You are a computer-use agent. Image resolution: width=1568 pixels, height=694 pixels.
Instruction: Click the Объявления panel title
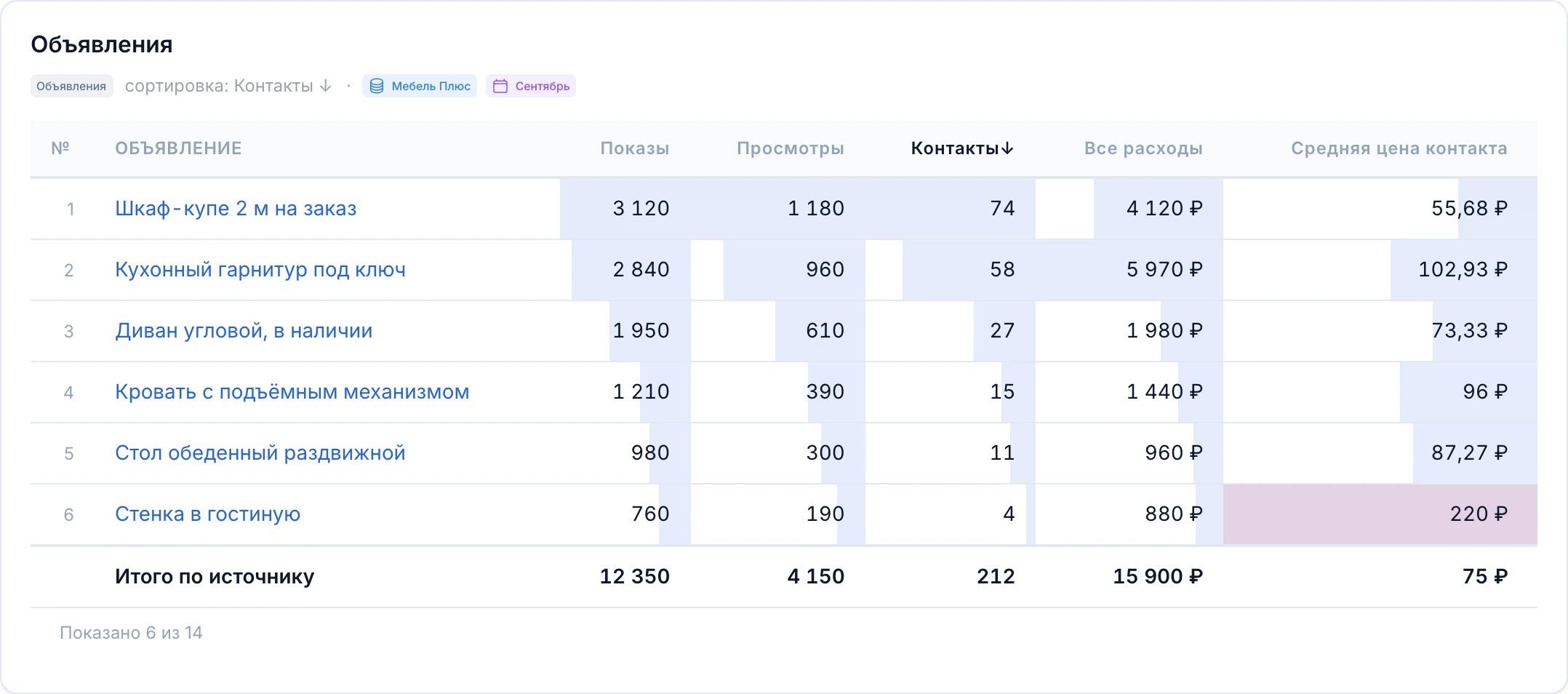(x=102, y=45)
